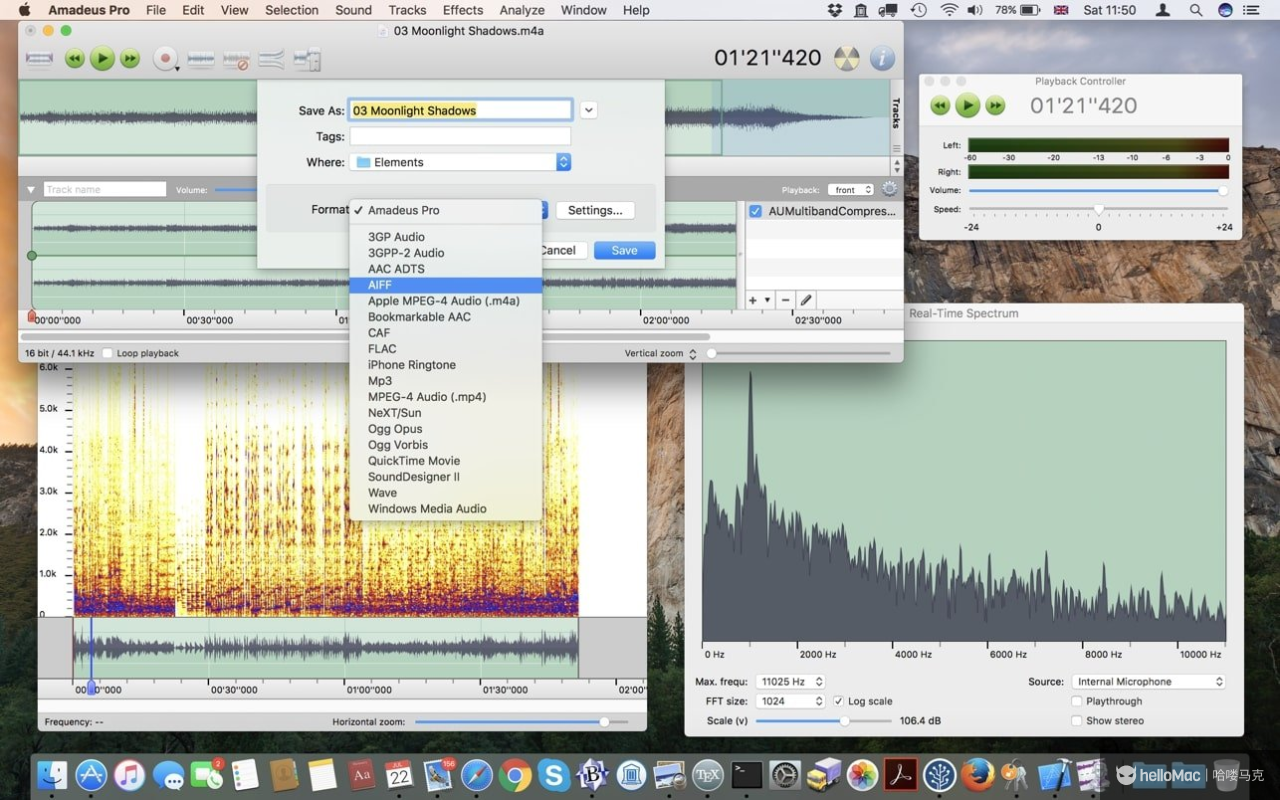This screenshot has width=1280, height=800.
Task: Click the Speed slider handle
Action: (x=1099, y=210)
